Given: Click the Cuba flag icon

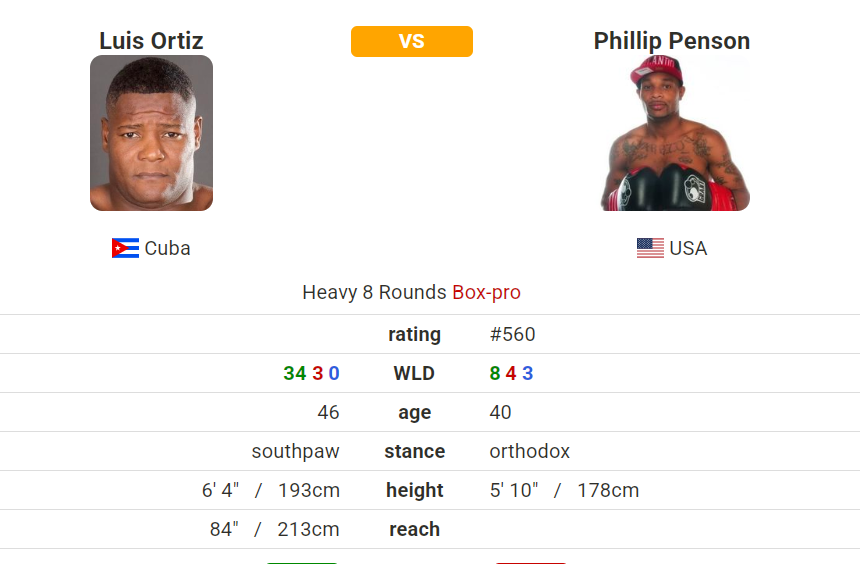Looking at the screenshot, I should 125,248.
